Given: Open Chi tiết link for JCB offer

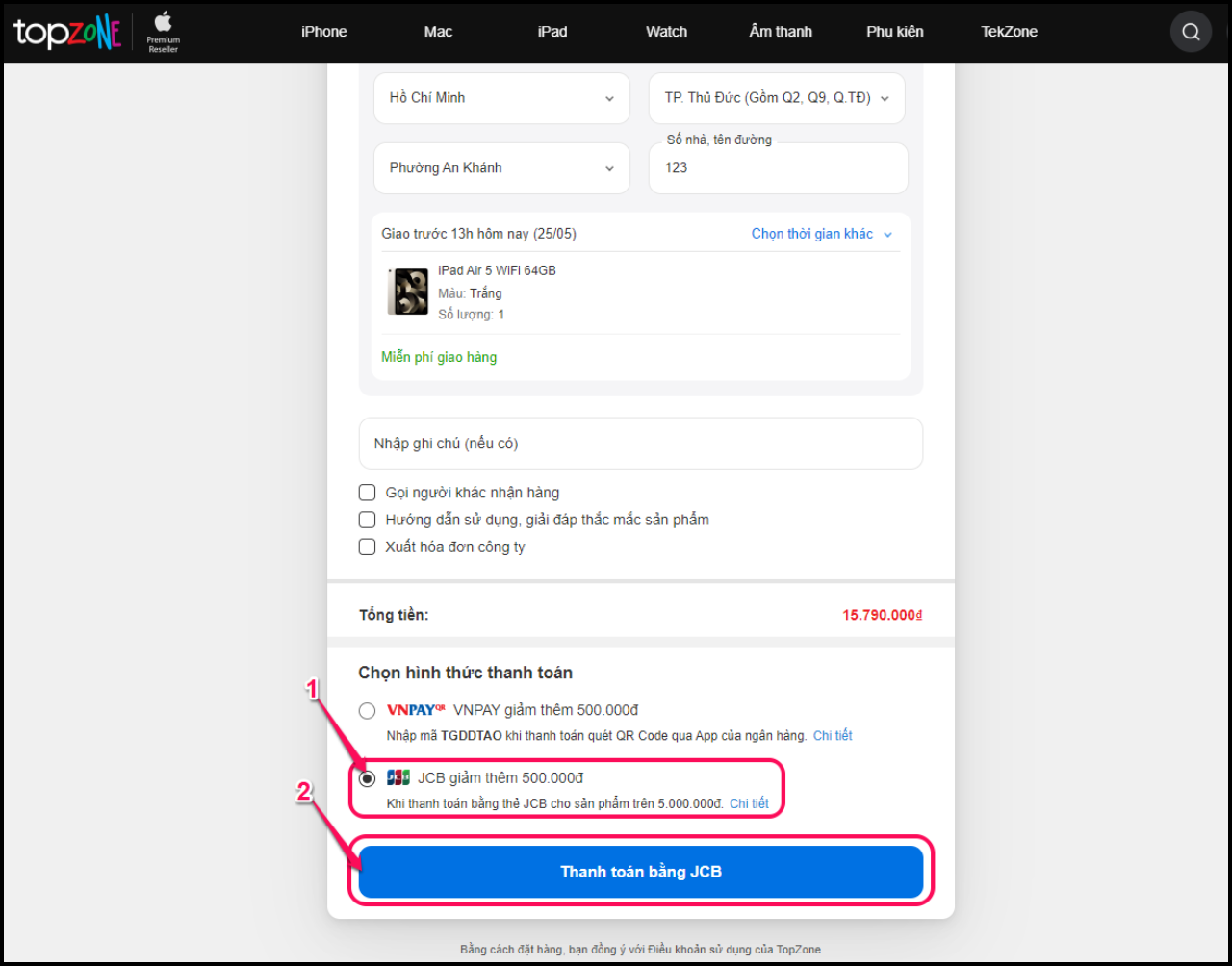Looking at the screenshot, I should point(749,803).
